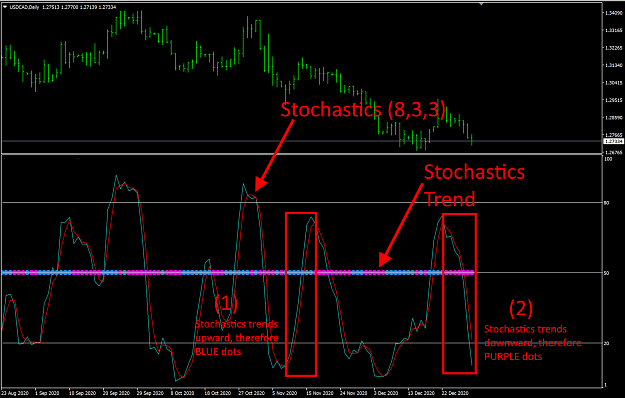
Task: Click indicator scale level 20
Action: (607, 343)
